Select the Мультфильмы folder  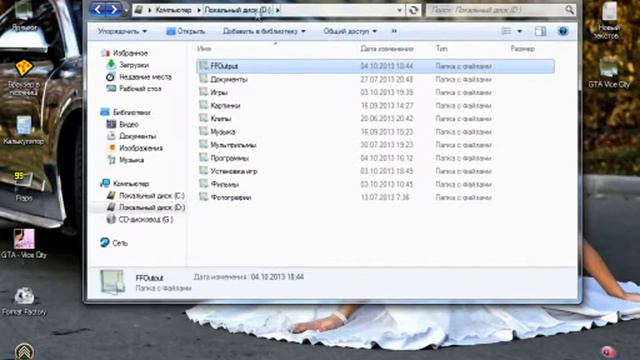point(375,145)
